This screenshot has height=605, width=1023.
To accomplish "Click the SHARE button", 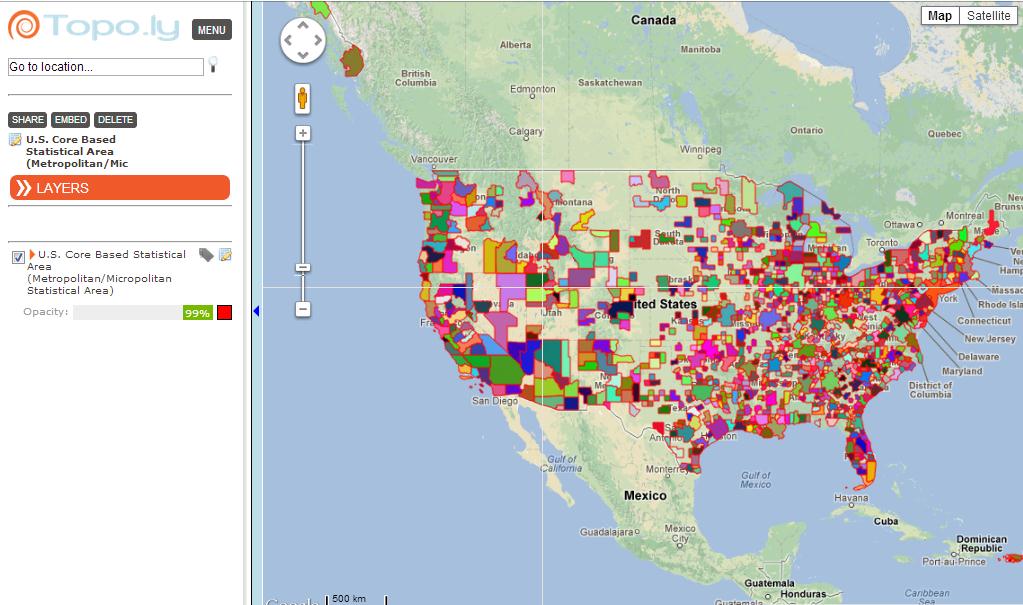I will click(x=28, y=120).
